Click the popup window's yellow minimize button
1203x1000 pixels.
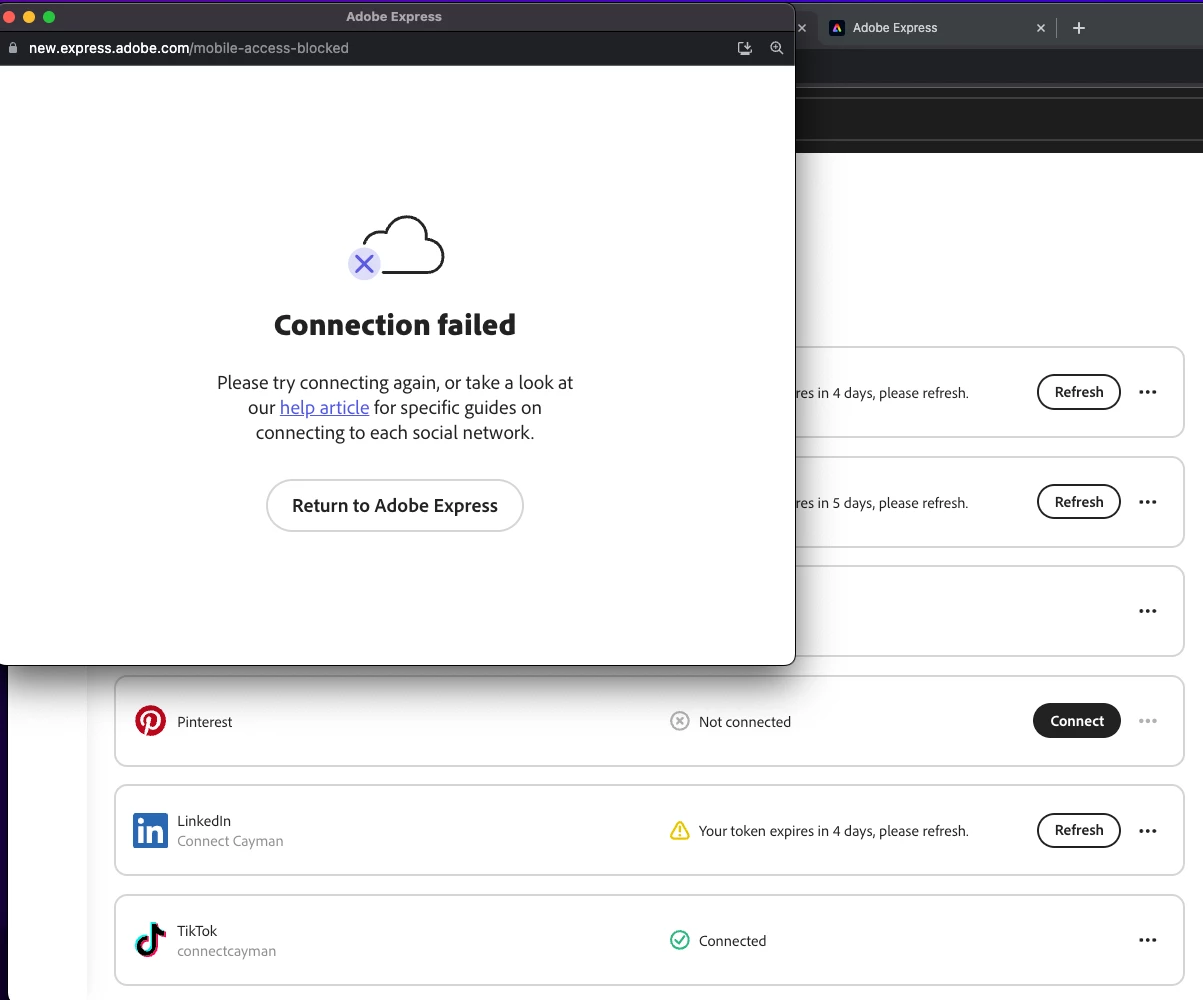point(29,17)
